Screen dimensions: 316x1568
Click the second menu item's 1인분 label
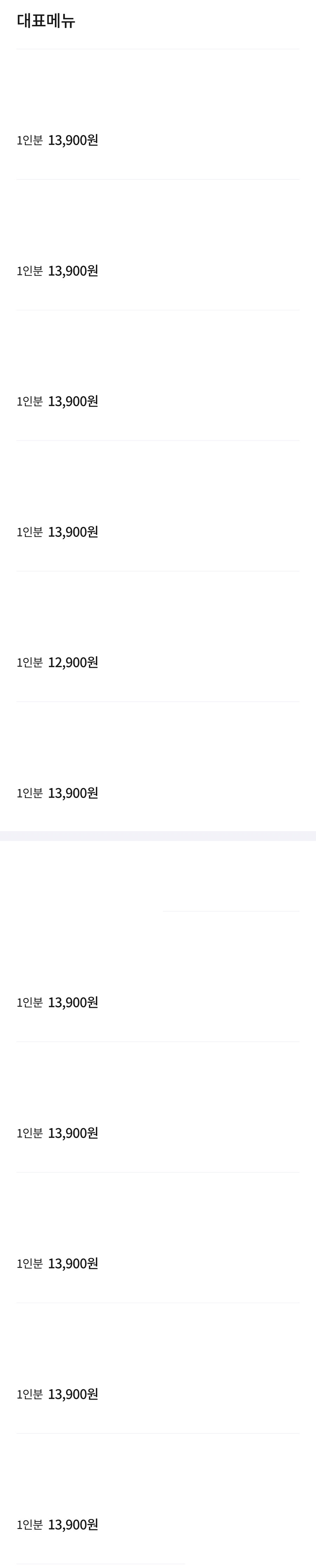click(x=30, y=271)
